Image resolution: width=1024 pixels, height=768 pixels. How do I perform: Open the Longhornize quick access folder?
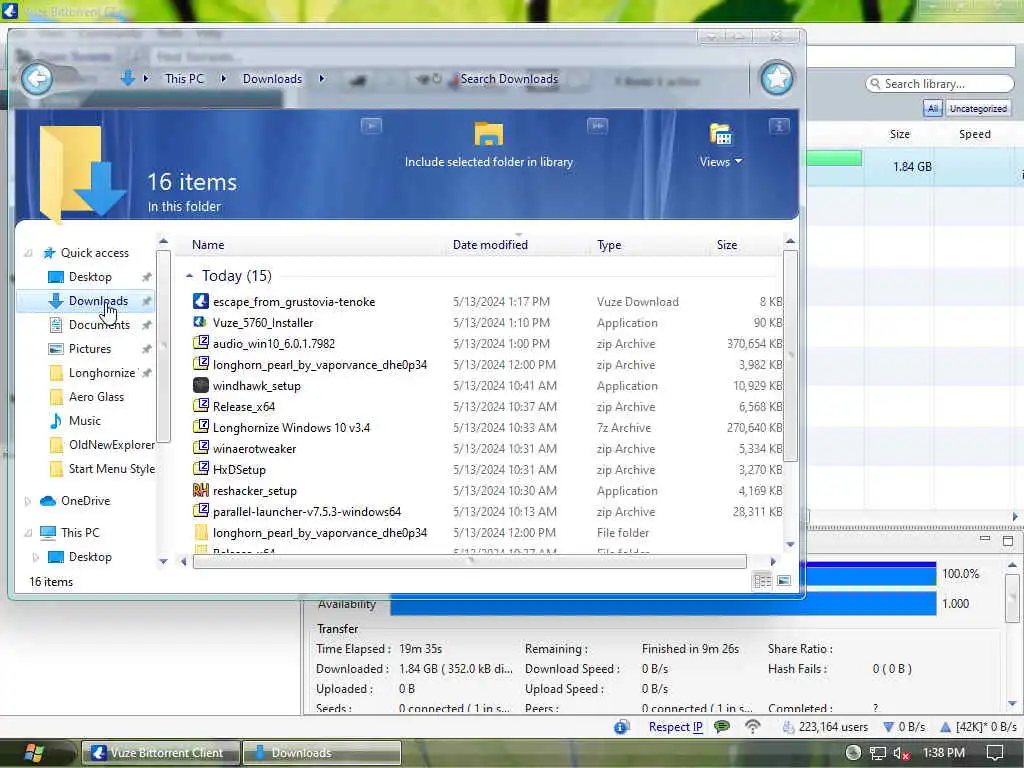(x=102, y=373)
